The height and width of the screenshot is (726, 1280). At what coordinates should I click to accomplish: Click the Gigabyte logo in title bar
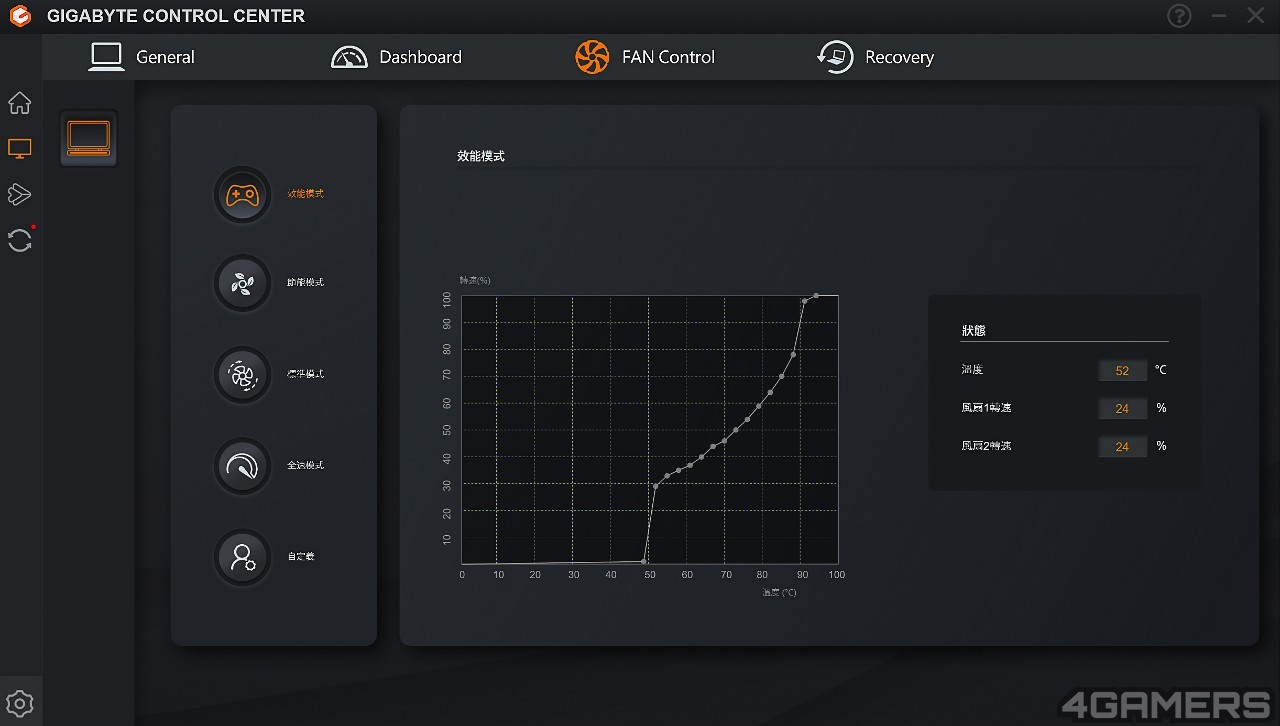(x=19, y=16)
